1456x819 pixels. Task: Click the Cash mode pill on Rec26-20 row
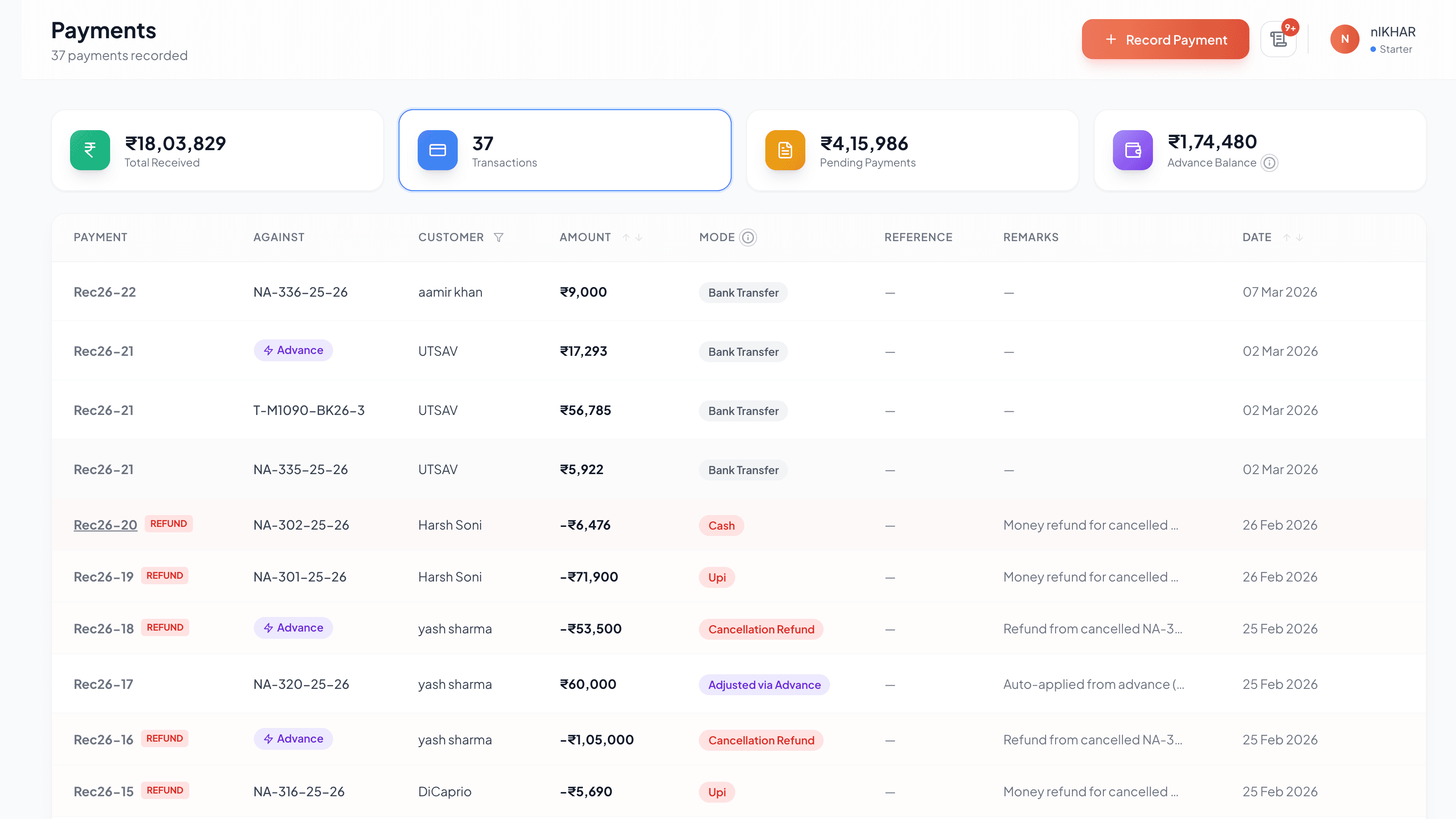[x=721, y=525]
